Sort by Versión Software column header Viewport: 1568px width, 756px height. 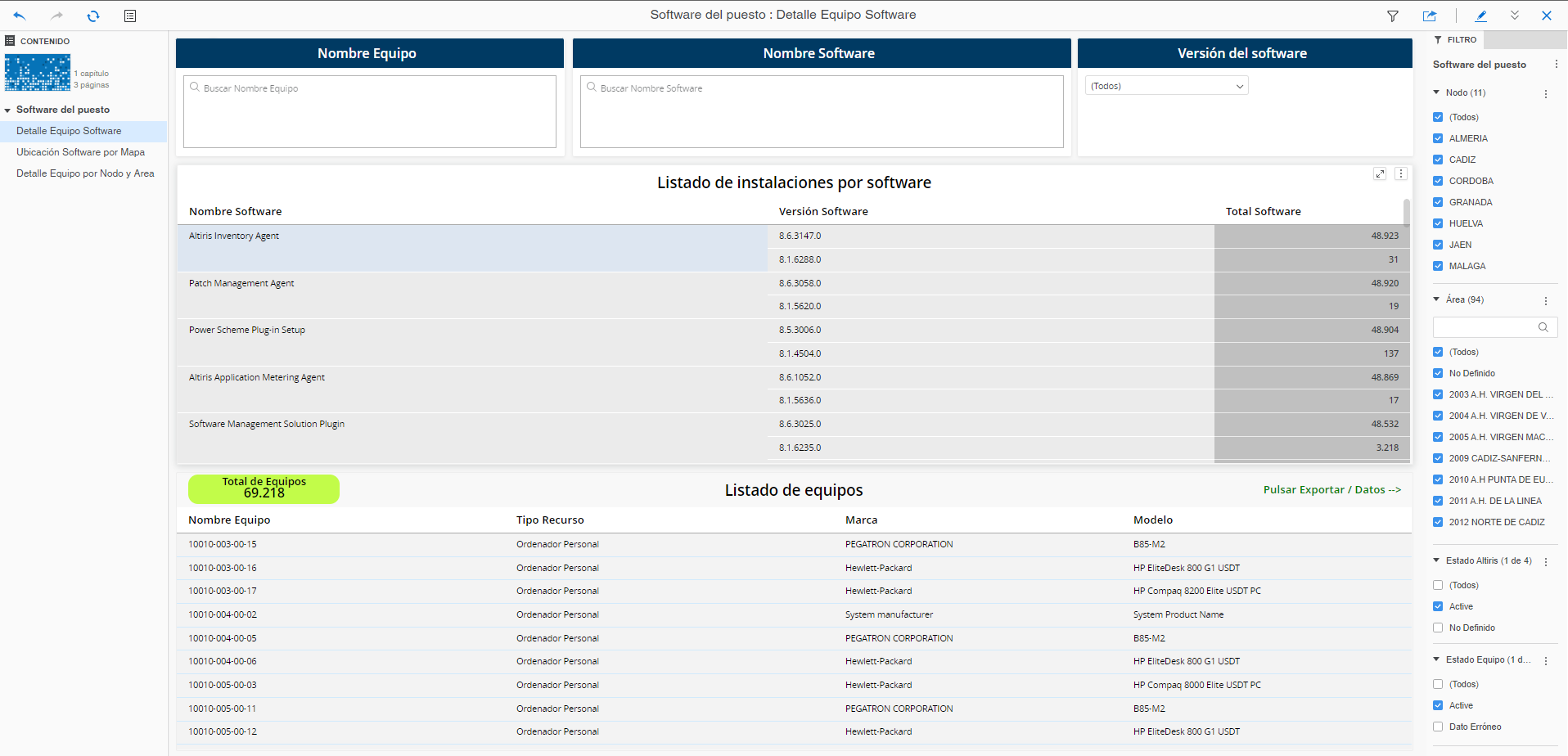(823, 211)
